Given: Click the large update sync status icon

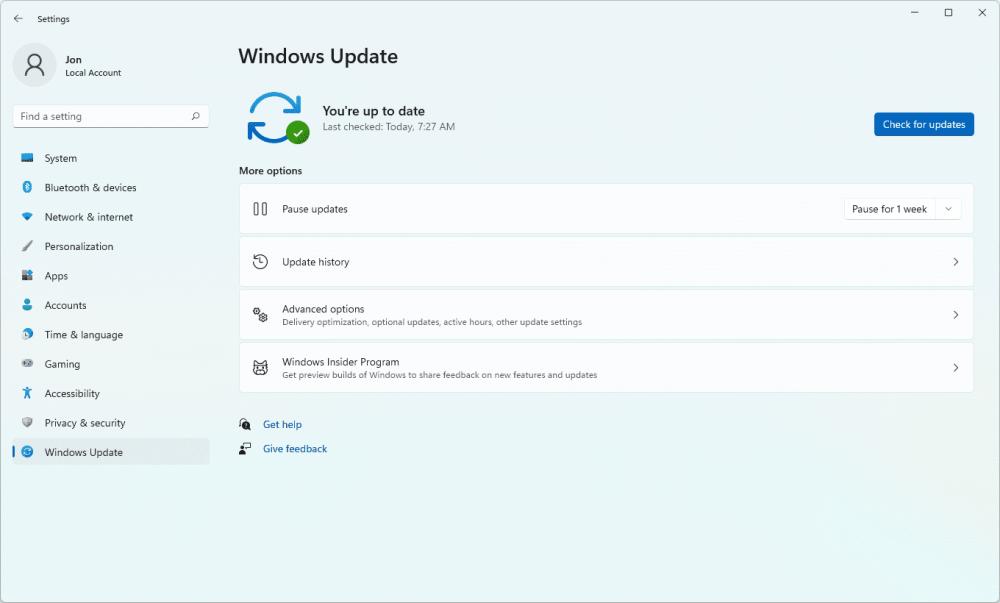Looking at the screenshot, I should [x=278, y=118].
